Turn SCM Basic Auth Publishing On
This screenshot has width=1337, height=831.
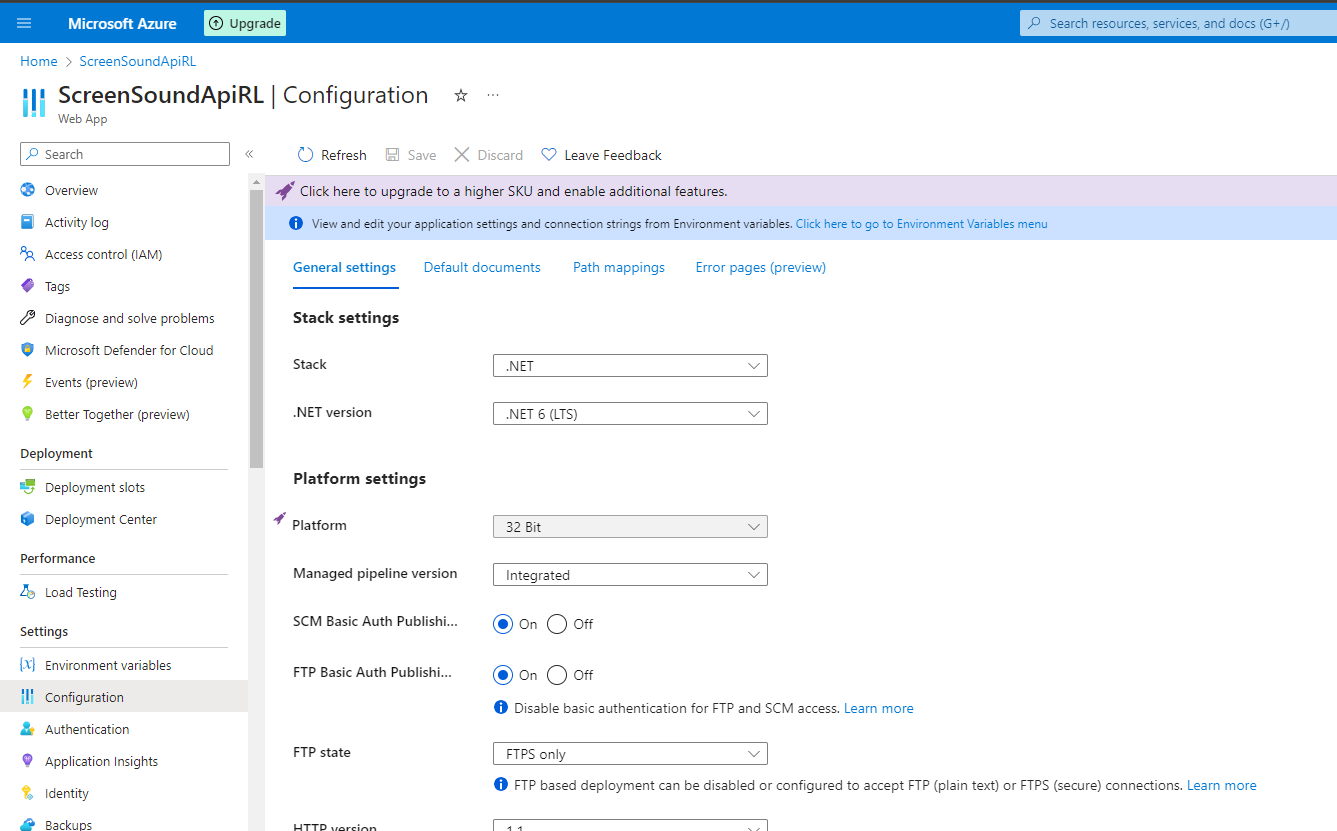(x=503, y=624)
